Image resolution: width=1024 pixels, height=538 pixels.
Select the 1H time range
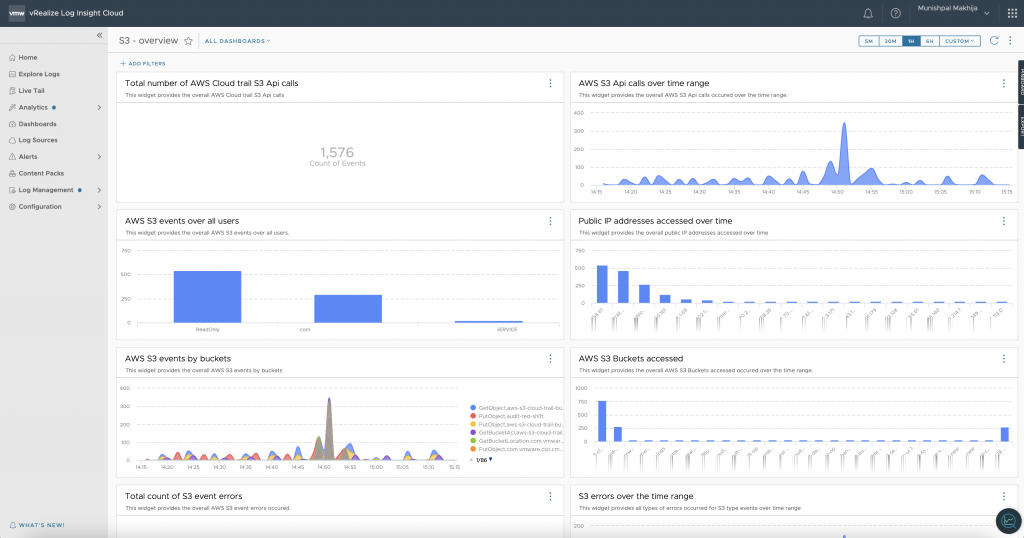click(x=911, y=41)
